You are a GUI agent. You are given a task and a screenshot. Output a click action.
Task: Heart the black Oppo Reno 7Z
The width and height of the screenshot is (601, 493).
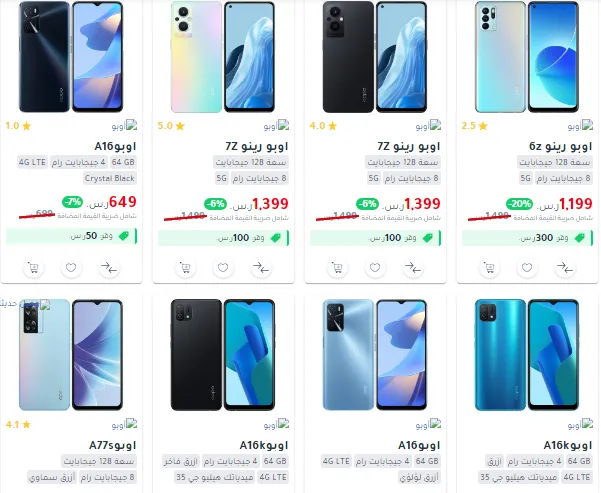point(375,268)
